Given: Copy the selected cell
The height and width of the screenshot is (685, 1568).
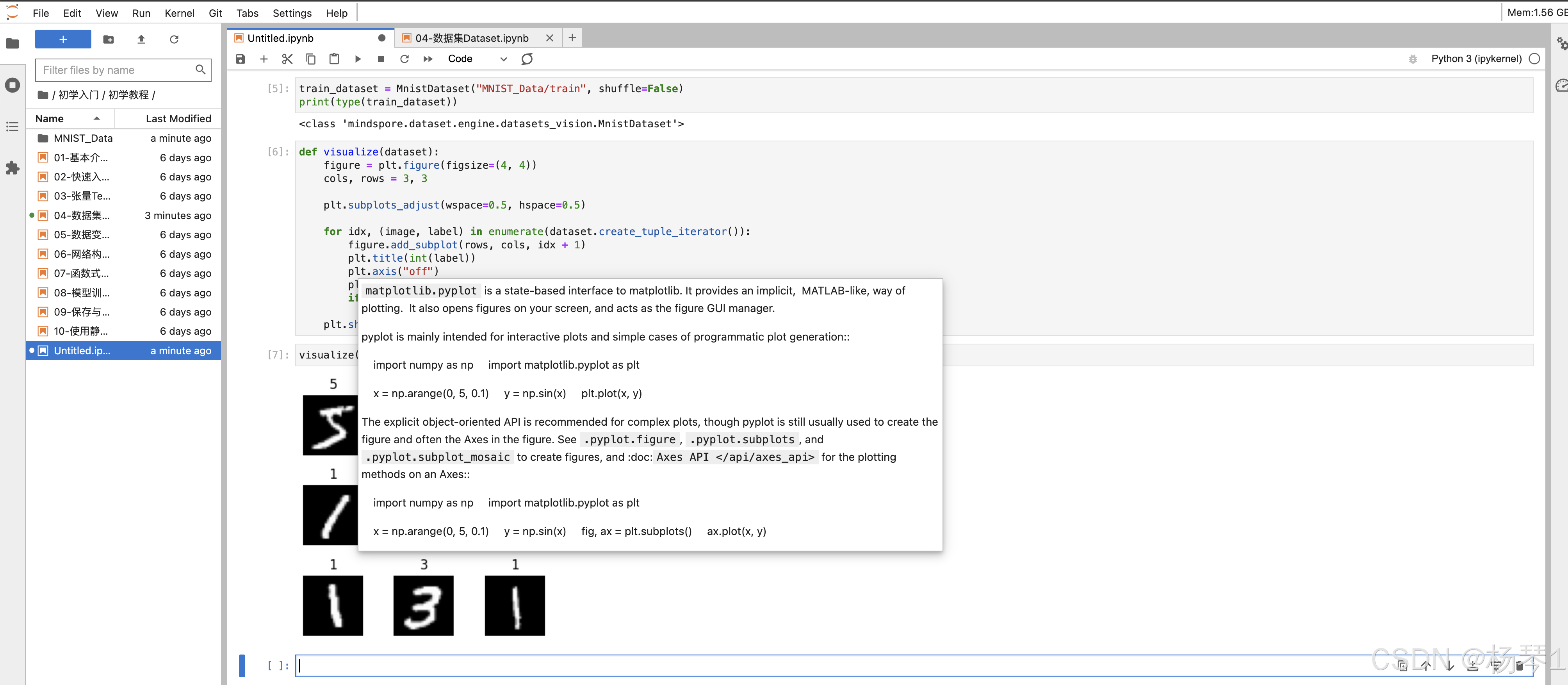Looking at the screenshot, I should tap(310, 59).
